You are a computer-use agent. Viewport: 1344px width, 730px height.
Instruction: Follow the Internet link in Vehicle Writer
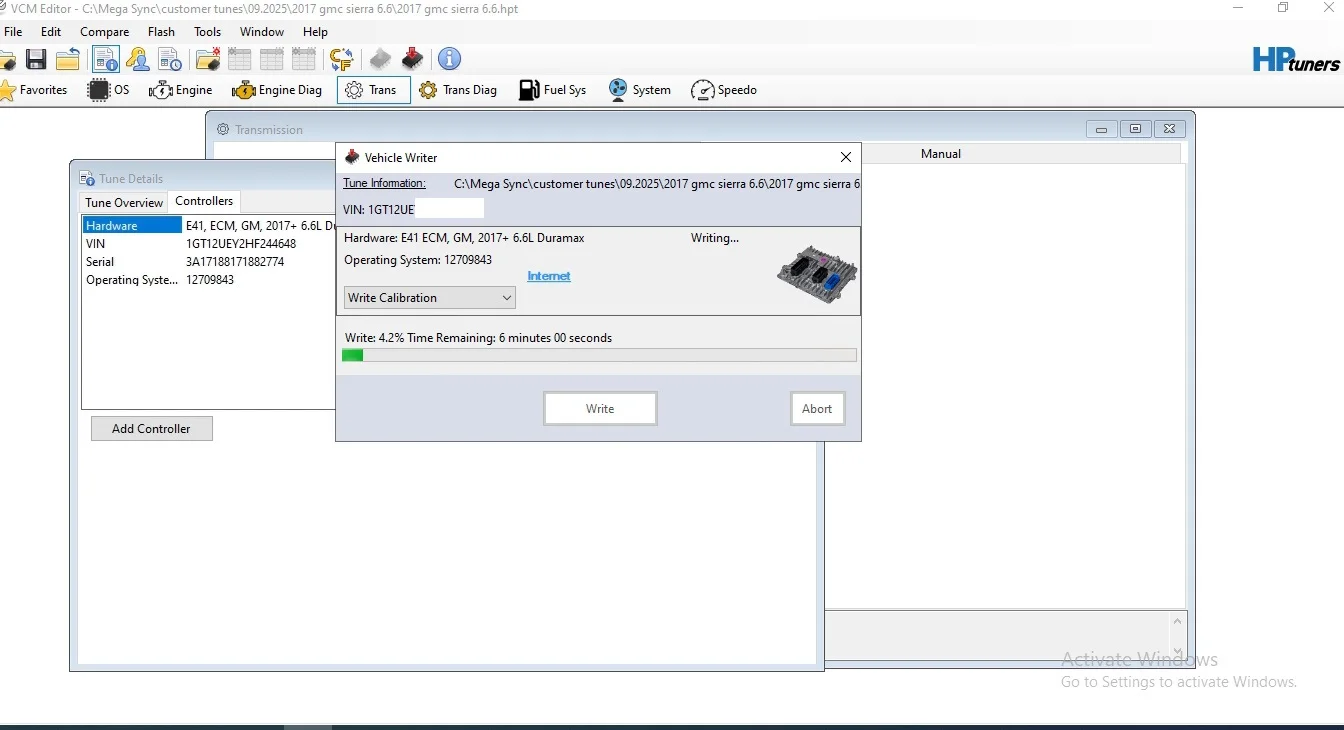(x=549, y=276)
